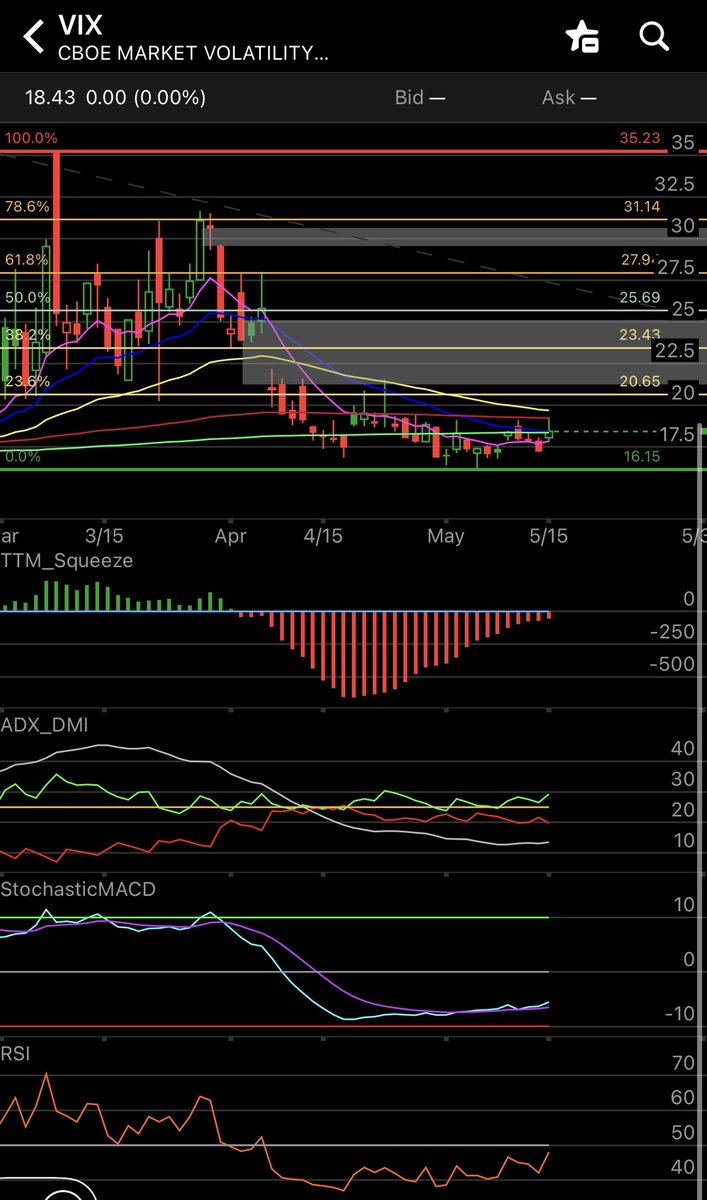The height and width of the screenshot is (1200, 707).
Task: Tap the 35.23 Fibonacci price value
Action: click(x=640, y=138)
